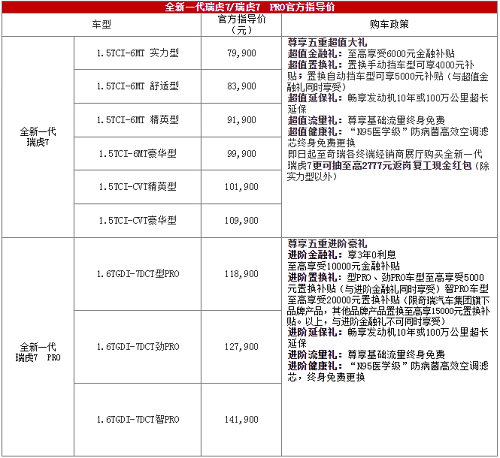Select the 车型 column header
Screen dimensions: 500x458
101,25
